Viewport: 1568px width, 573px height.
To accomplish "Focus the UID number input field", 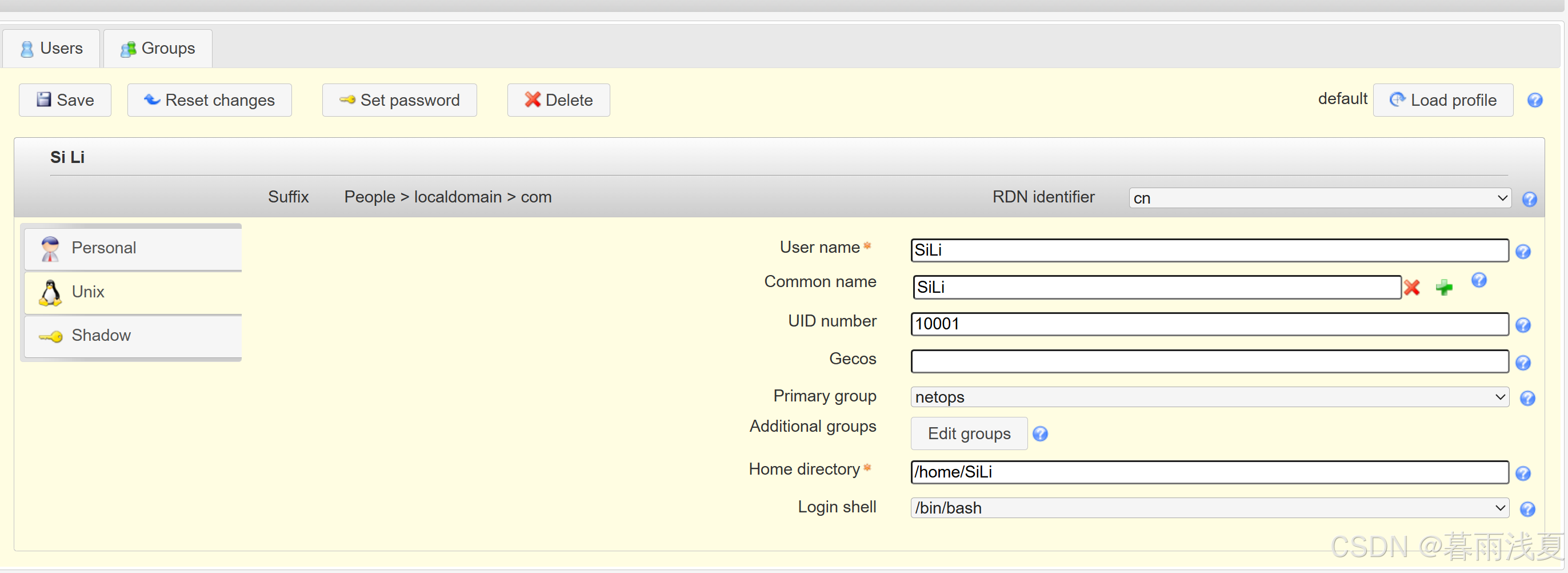I will 1210,324.
